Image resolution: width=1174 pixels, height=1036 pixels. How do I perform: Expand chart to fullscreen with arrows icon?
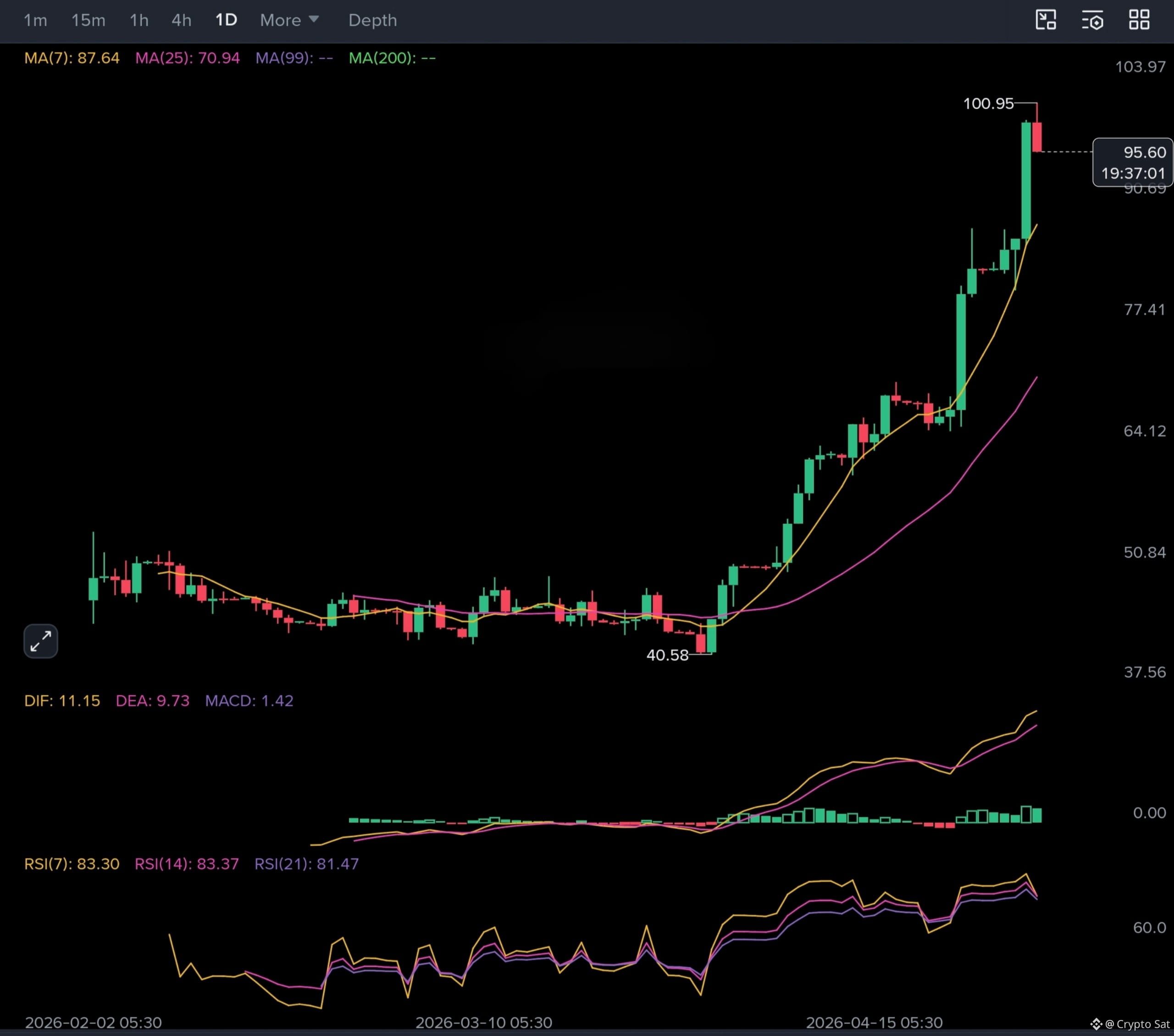(x=41, y=641)
